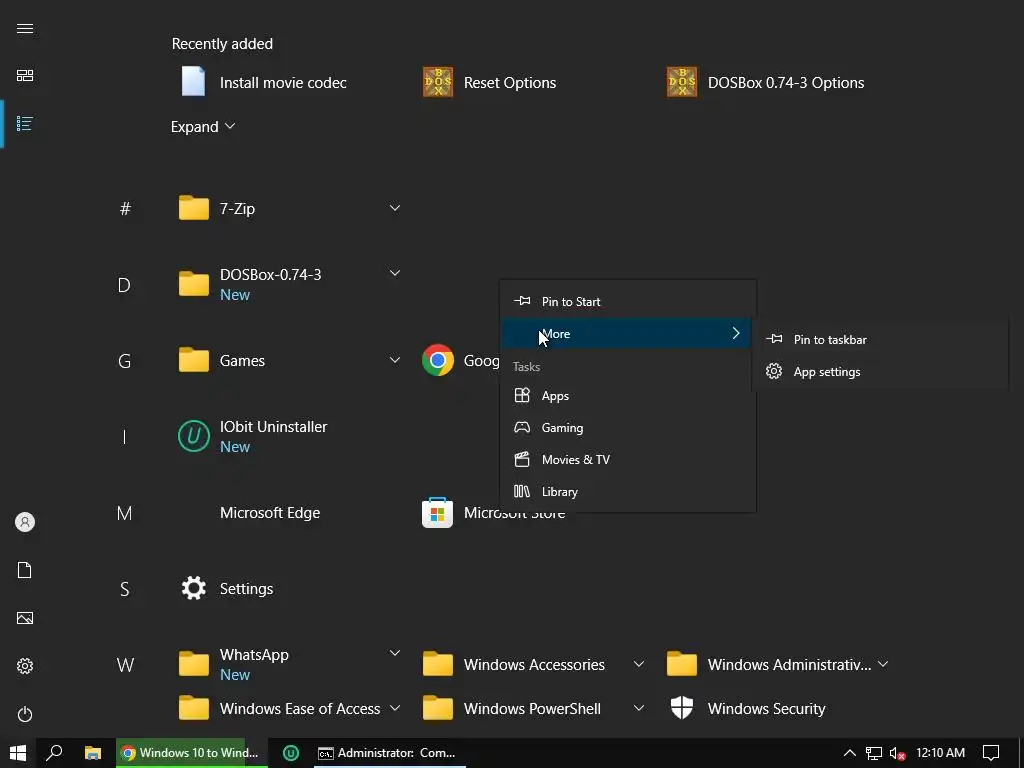Jump to letter D section header

click(x=124, y=285)
